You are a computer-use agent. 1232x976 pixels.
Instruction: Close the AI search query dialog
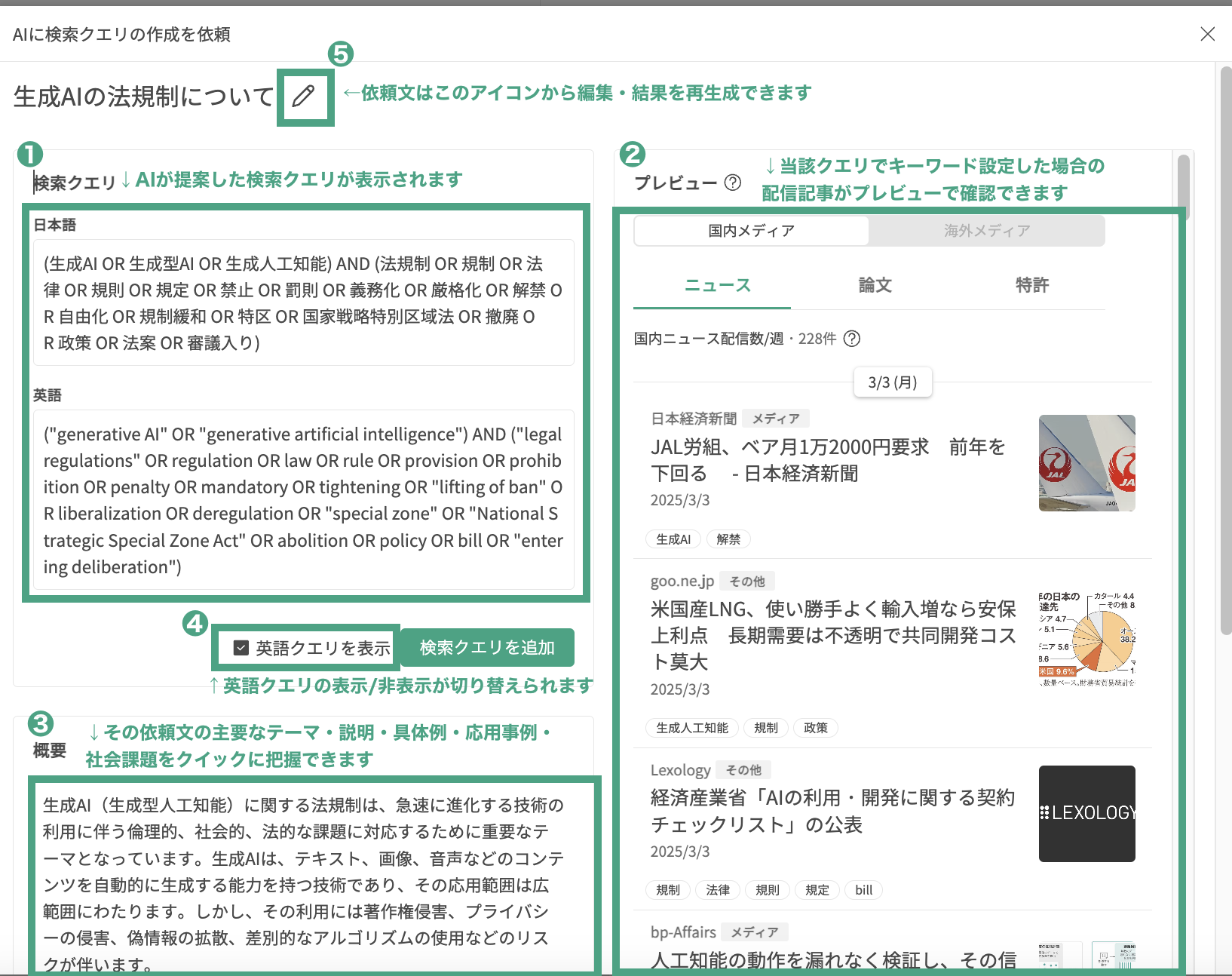1207,34
